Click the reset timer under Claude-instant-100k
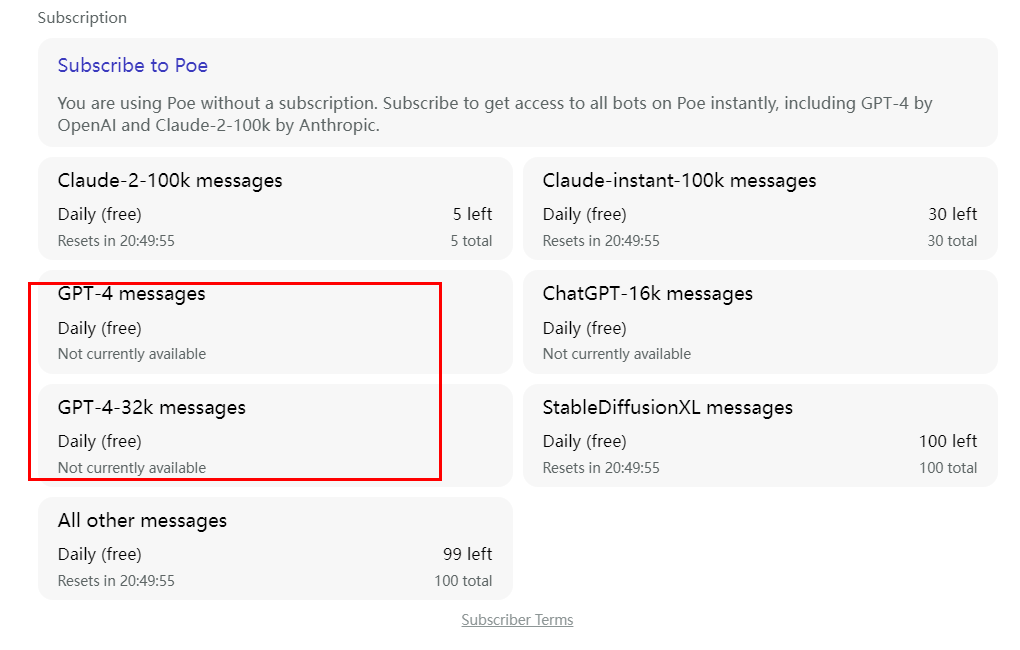Viewport: 1020px width, 650px height. [601, 241]
